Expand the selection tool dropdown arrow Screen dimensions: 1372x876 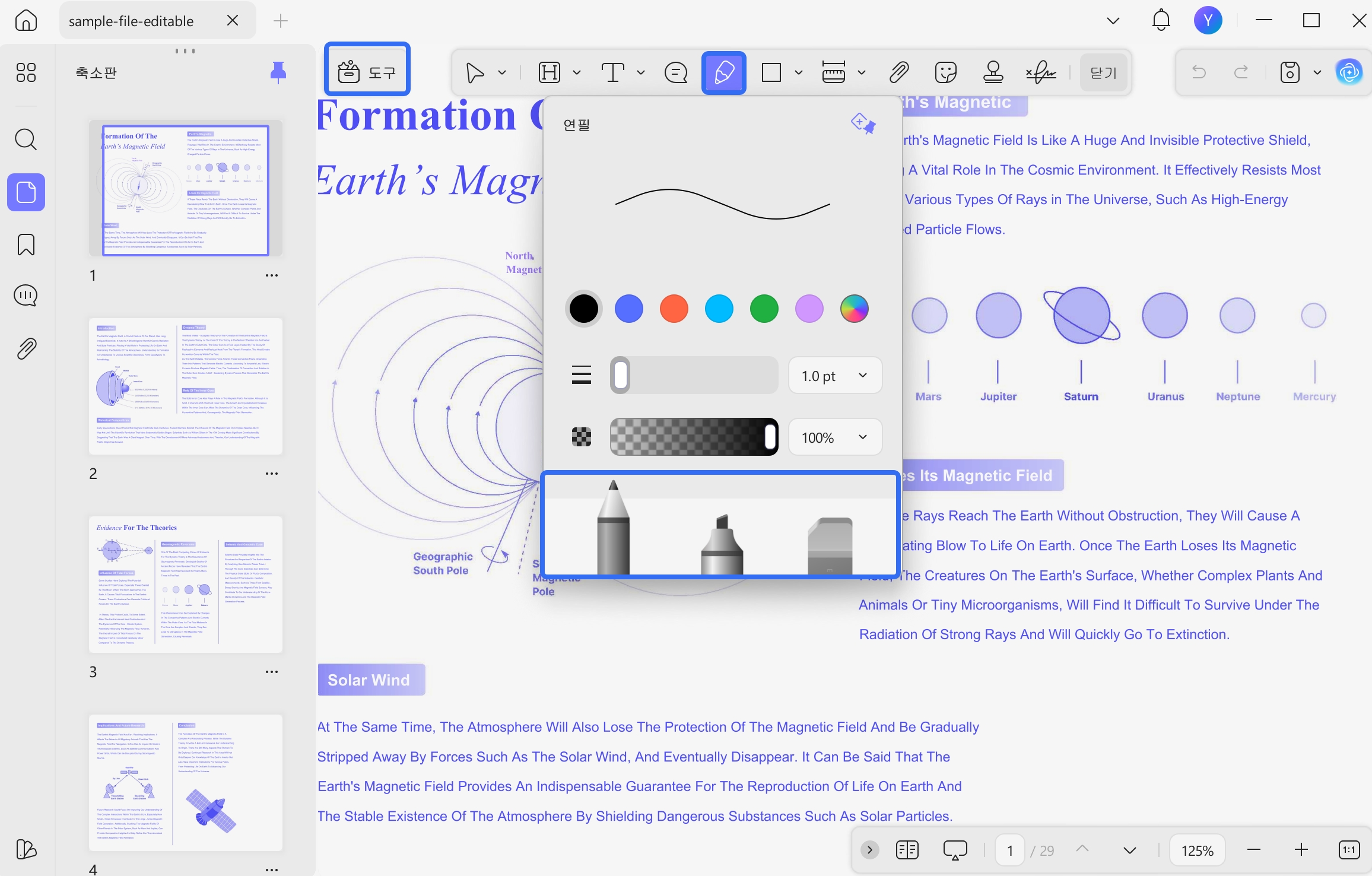(x=502, y=72)
